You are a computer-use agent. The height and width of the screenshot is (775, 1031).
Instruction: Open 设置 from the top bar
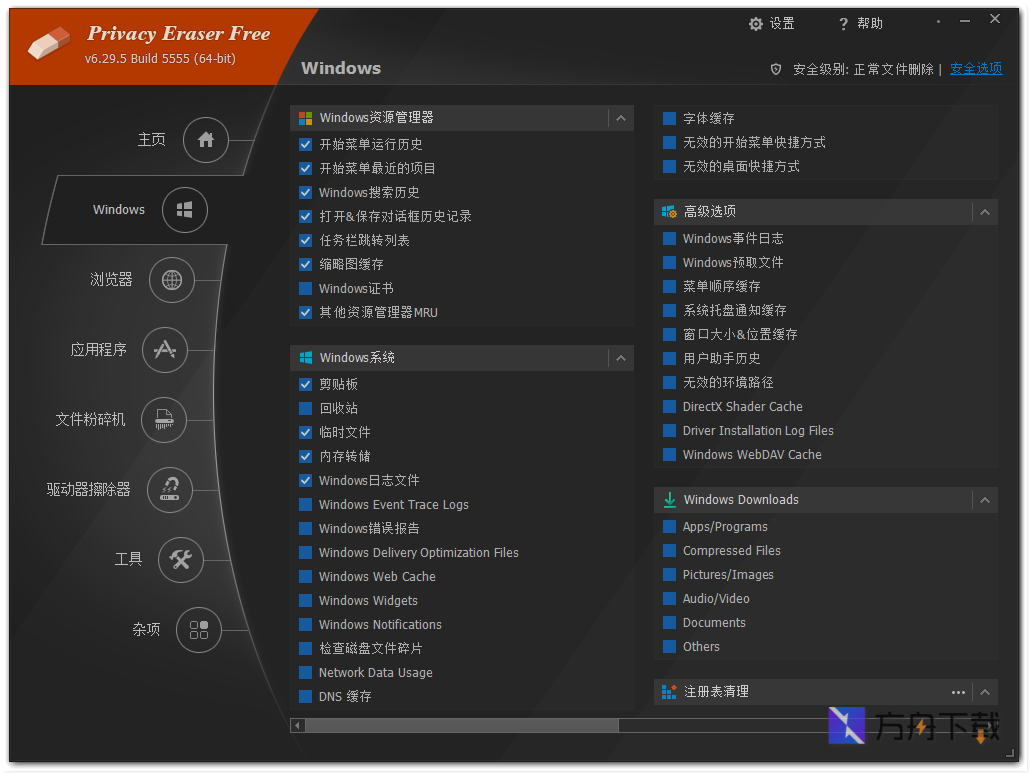tap(782, 24)
